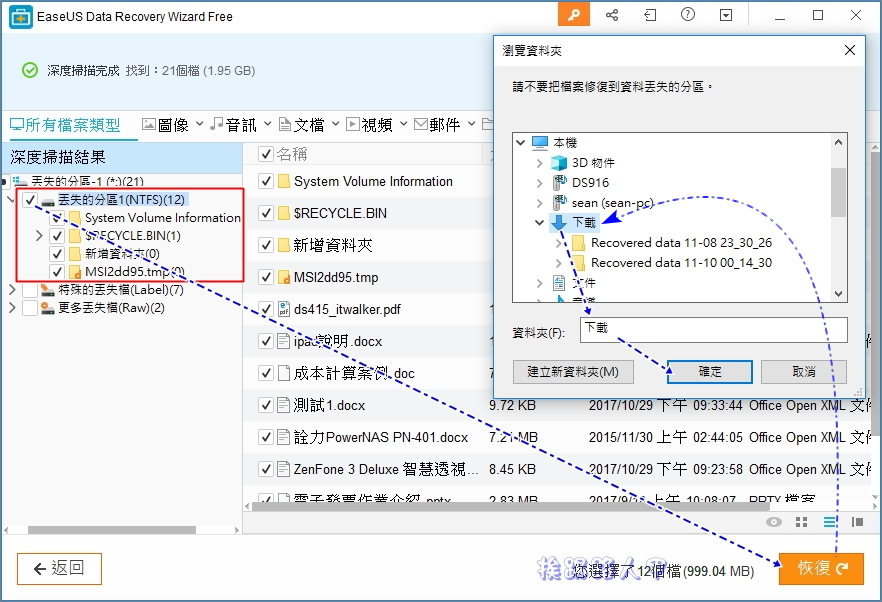
Task: Switch to thumbnail grid view icon
Action: pos(802,522)
